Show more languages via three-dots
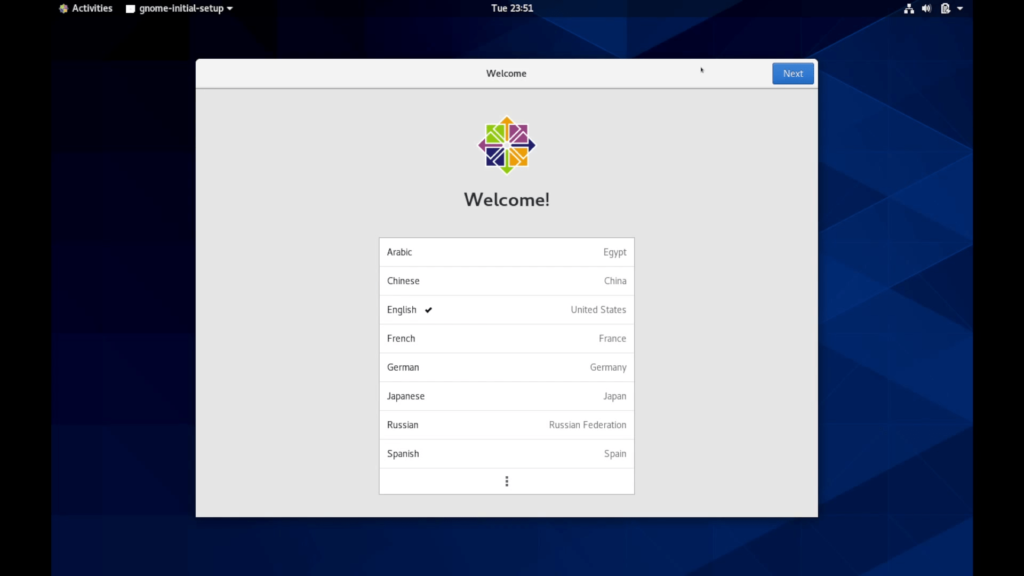Viewport: 1024px width, 576px height. point(506,481)
